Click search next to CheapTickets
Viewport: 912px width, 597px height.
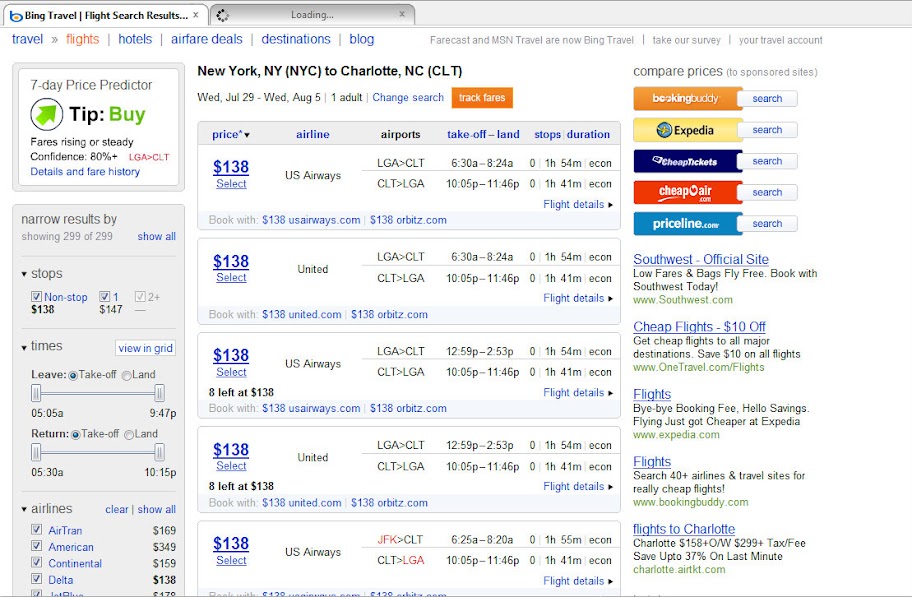click(767, 161)
